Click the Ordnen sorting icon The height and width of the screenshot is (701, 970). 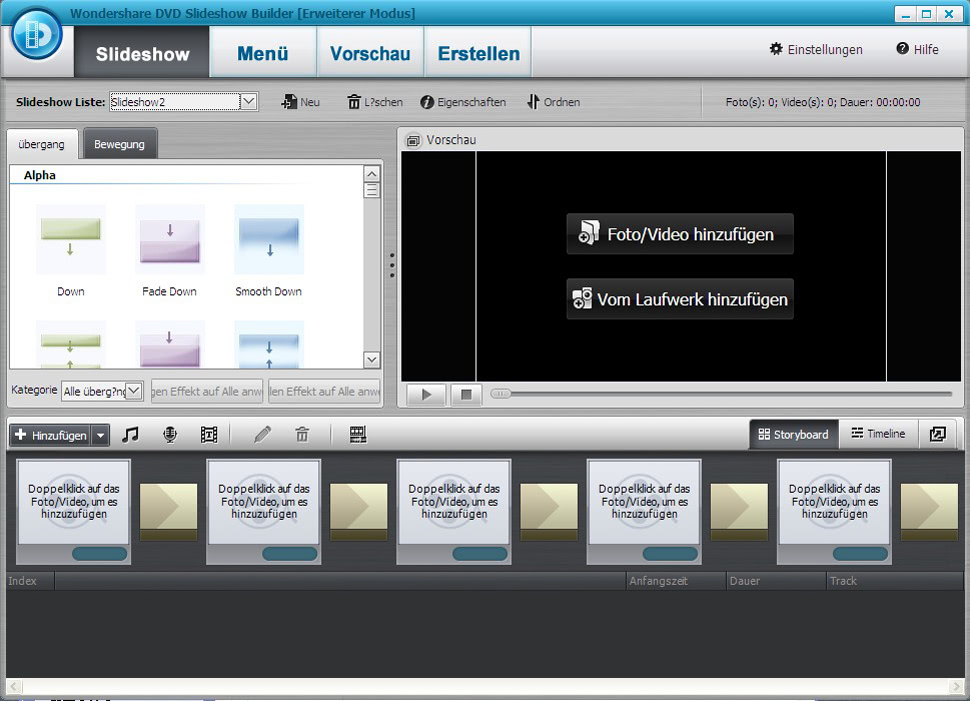(552, 101)
